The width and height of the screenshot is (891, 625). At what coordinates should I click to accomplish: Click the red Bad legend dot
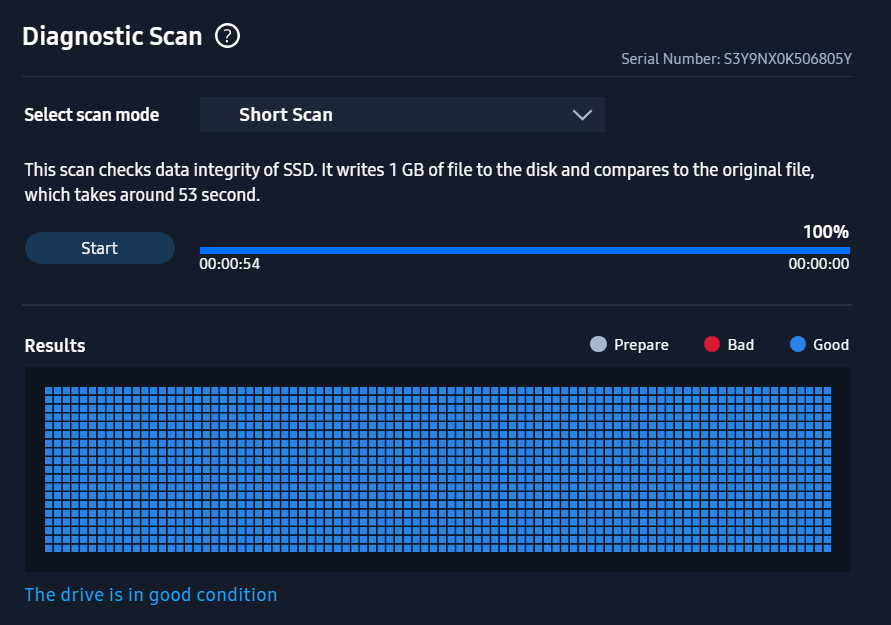coord(712,344)
